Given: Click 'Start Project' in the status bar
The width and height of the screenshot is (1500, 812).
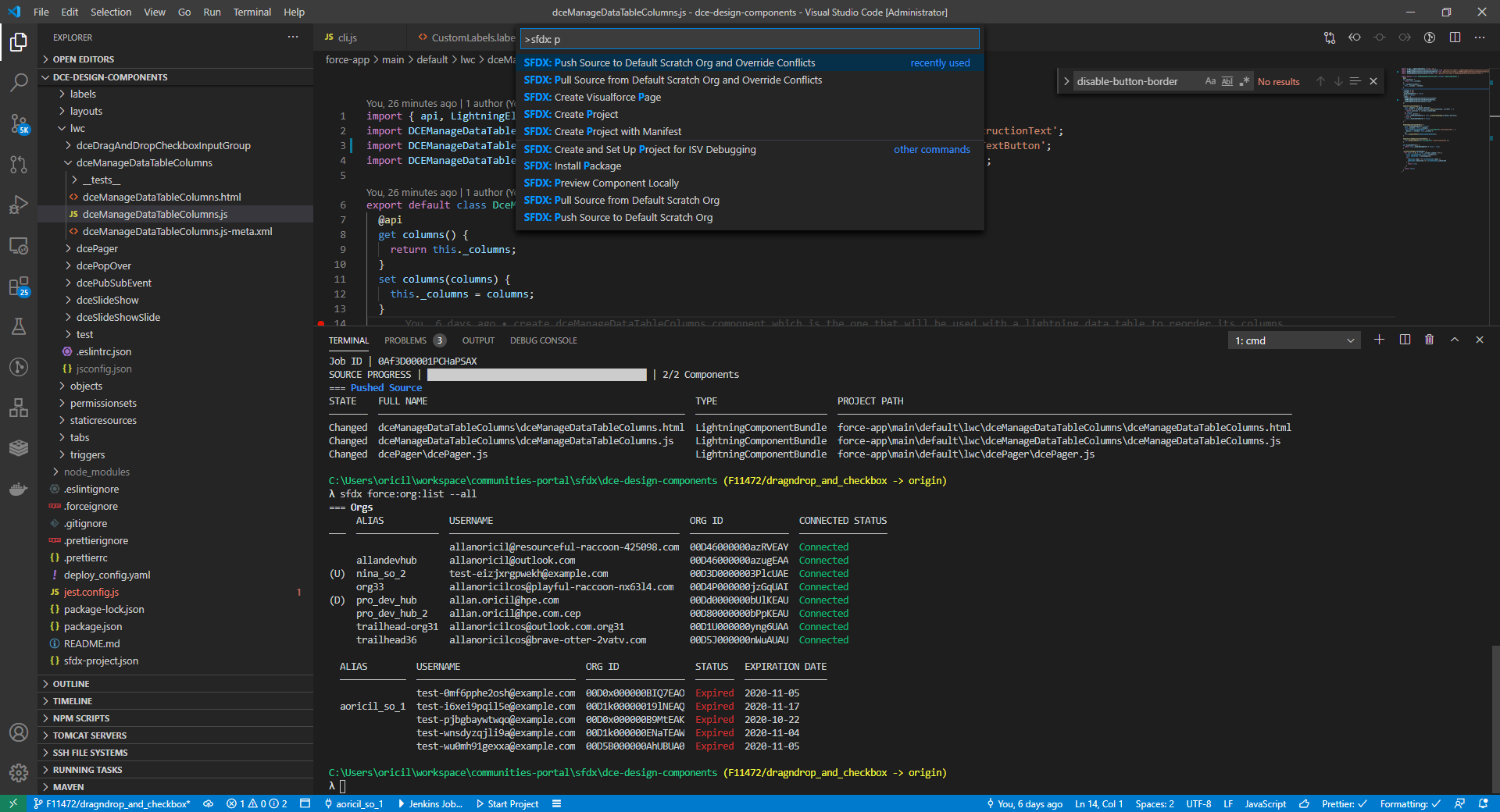Looking at the screenshot, I should tap(512, 804).
